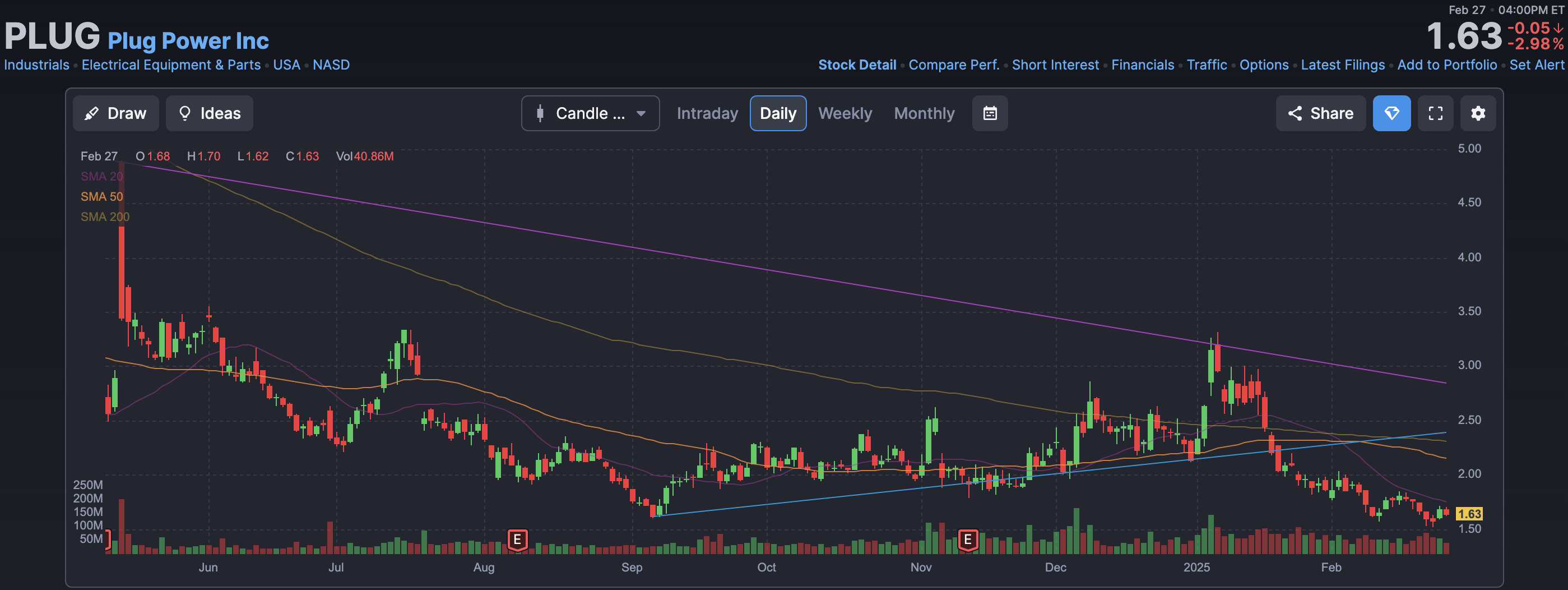1568x590 pixels.
Task: Click the 2025 label on time axis
Action: (1196, 568)
